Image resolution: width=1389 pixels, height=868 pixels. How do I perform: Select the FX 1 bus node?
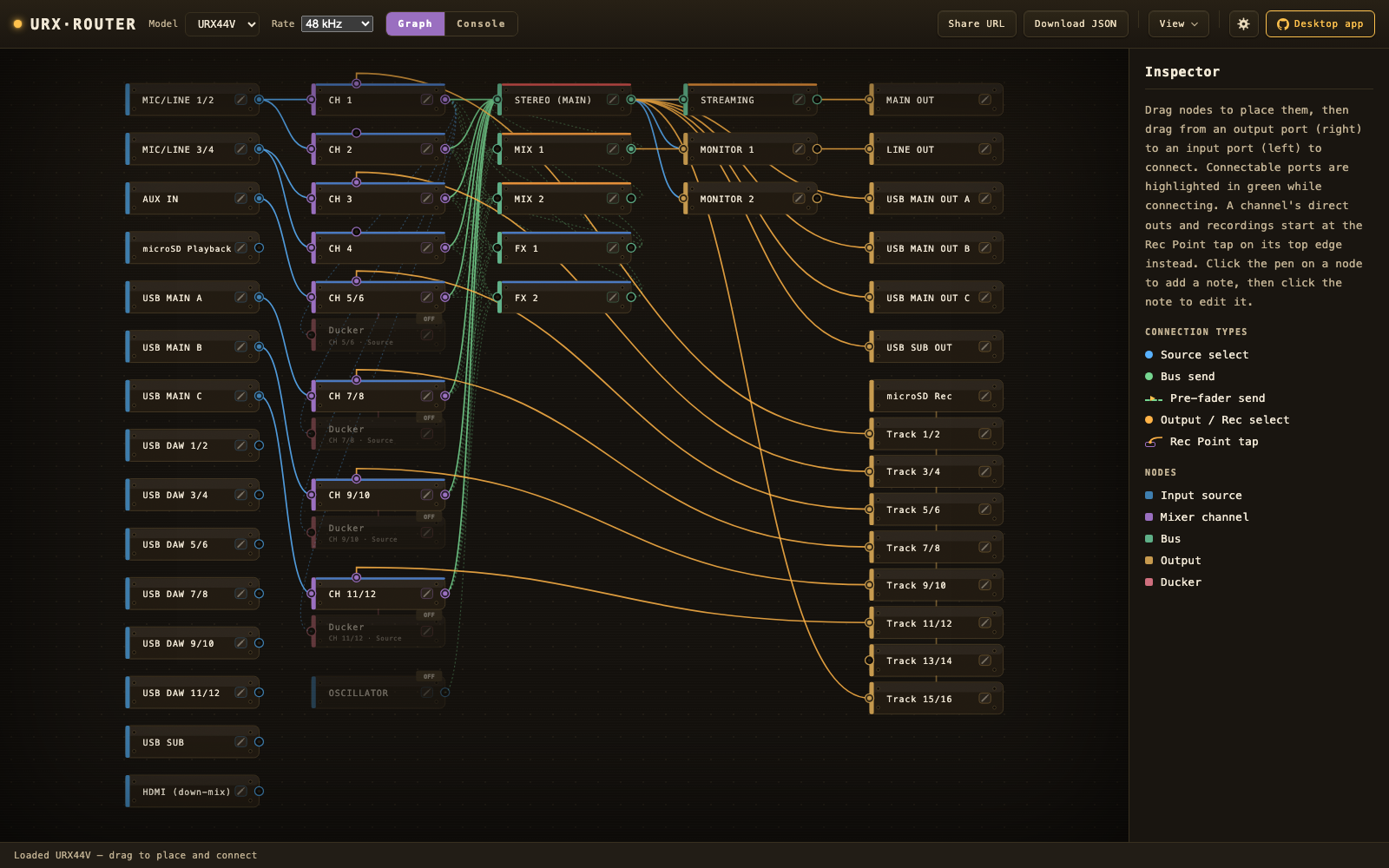click(x=564, y=248)
